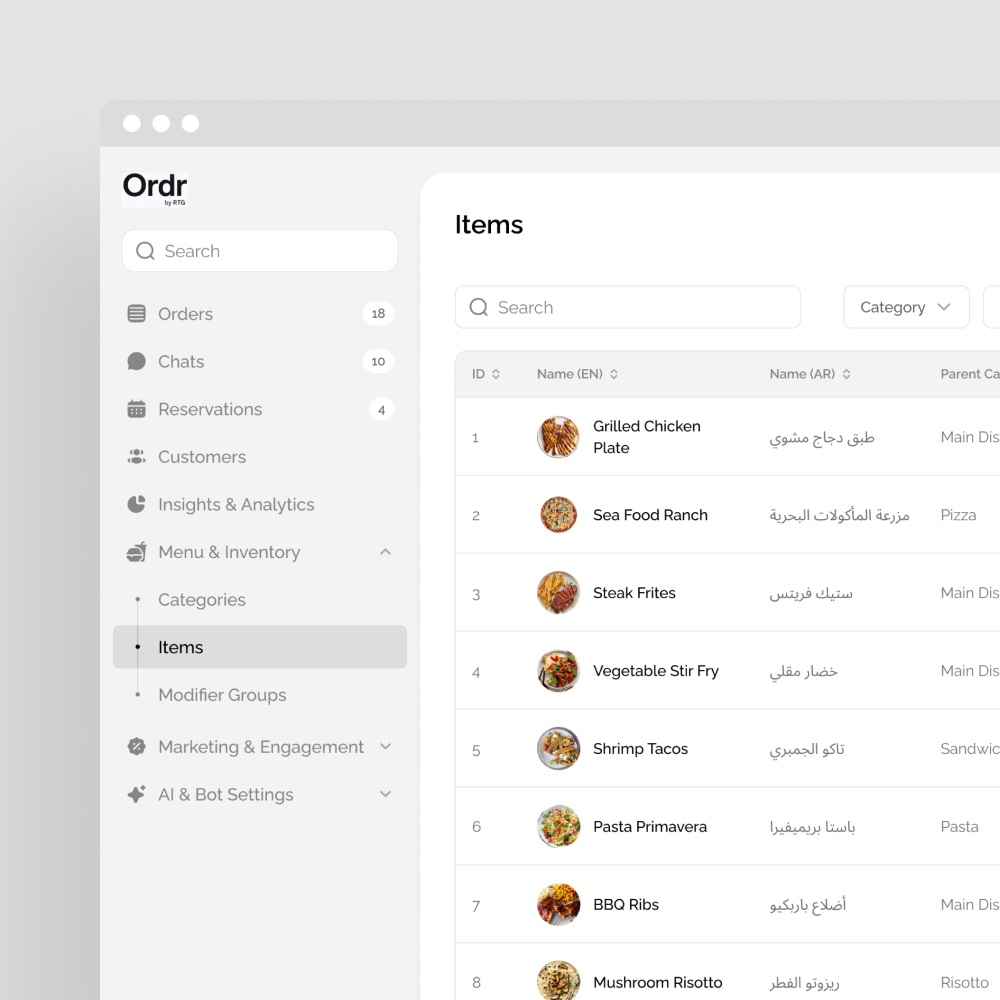Screen dimensions: 1000x1000
Task: Click the Arabic name for BBQ Ribs
Action: pyautogui.click(x=807, y=905)
